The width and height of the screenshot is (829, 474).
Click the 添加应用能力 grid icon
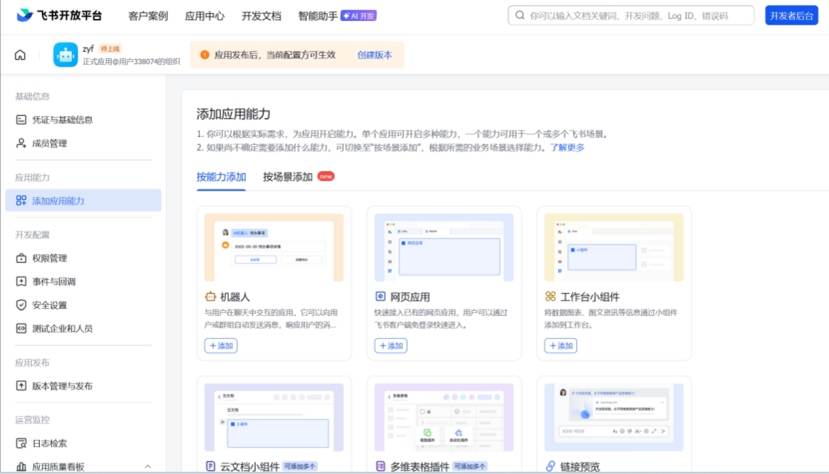(x=21, y=201)
